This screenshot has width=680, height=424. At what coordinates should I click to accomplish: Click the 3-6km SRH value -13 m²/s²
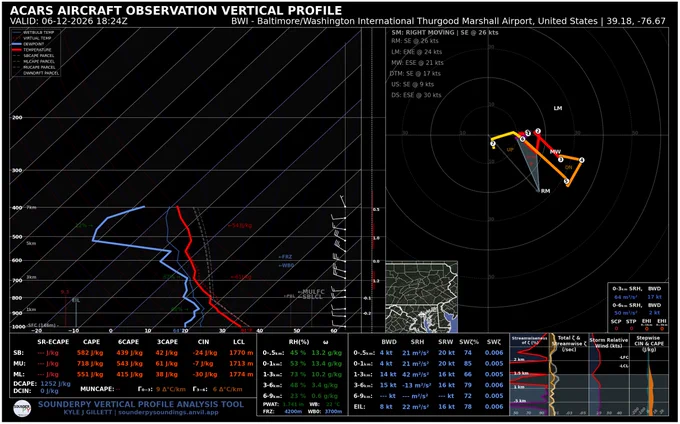415,385
